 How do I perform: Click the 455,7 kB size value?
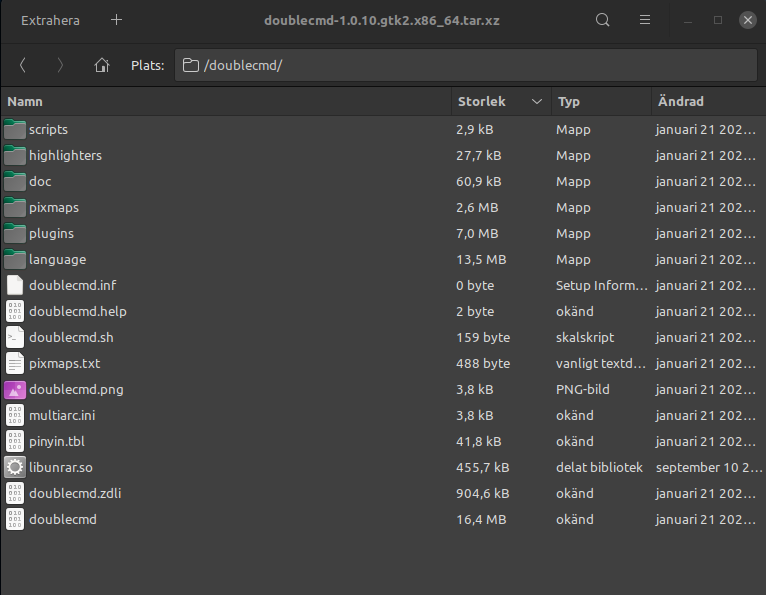point(483,468)
